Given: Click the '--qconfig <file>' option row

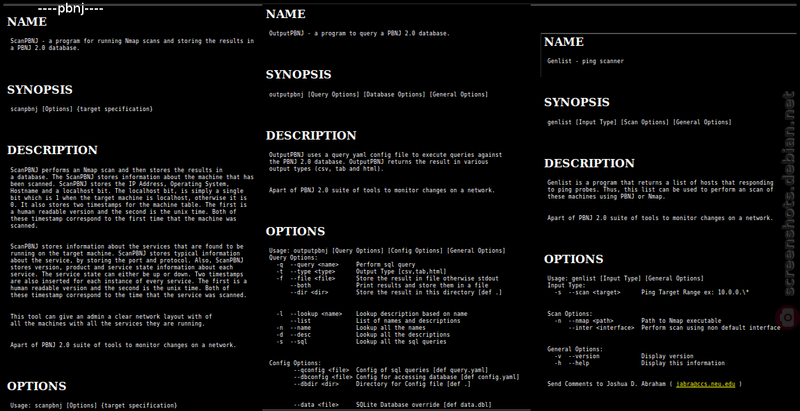Looking at the screenshot, I should 391,370.
